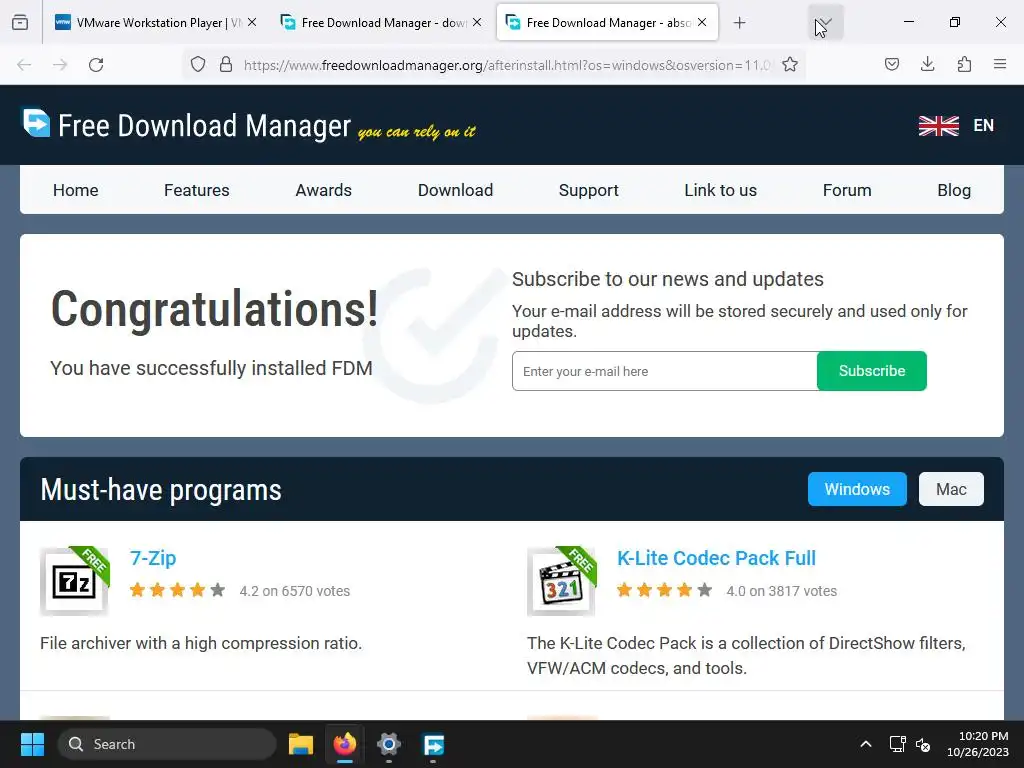
Task: Click the 7-Zip program icon
Action: click(74, 581)
